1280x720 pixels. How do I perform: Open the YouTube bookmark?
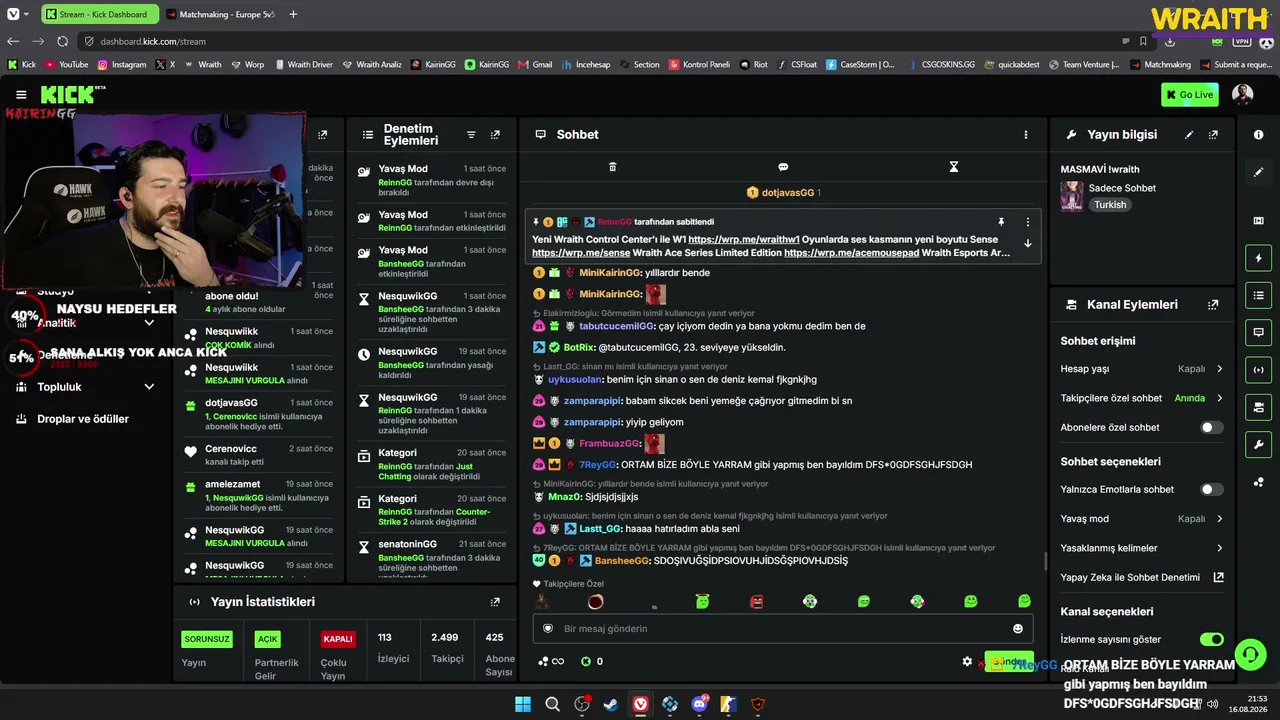[66, 64]
